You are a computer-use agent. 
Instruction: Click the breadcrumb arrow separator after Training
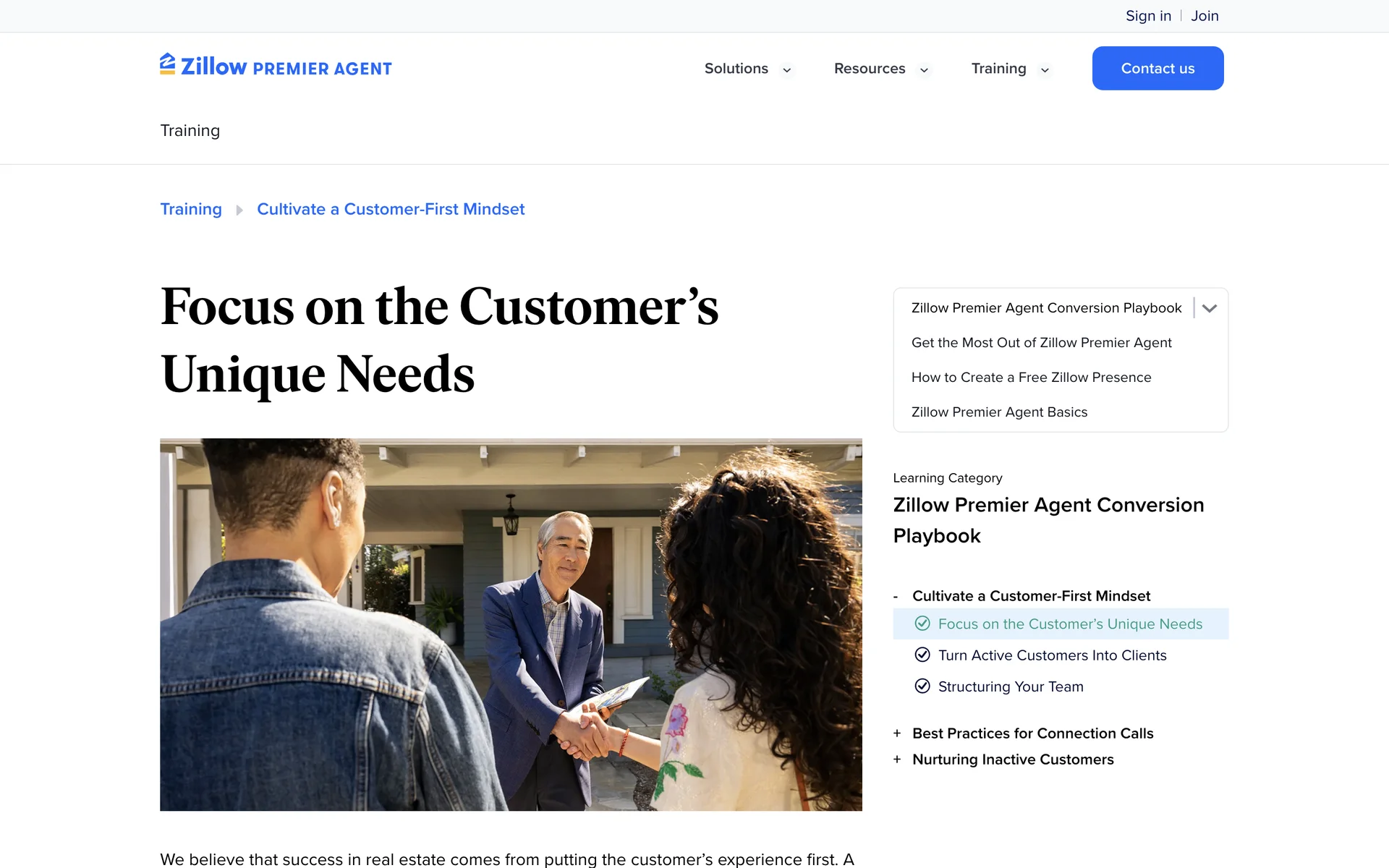point(239,210)
